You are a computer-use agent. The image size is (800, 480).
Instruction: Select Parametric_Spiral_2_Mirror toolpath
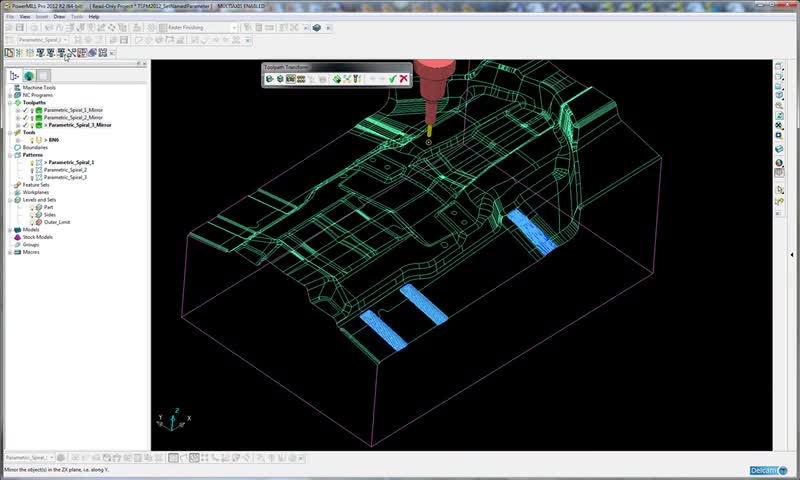73,117
